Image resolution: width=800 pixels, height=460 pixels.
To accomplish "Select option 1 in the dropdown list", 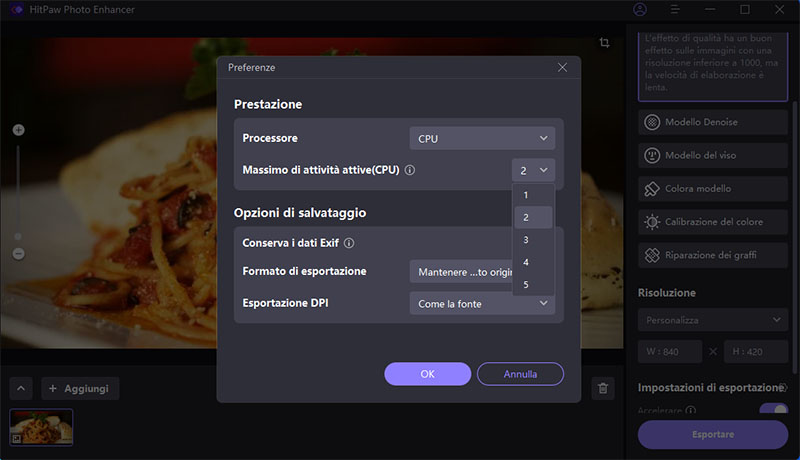I will (533, 195).
